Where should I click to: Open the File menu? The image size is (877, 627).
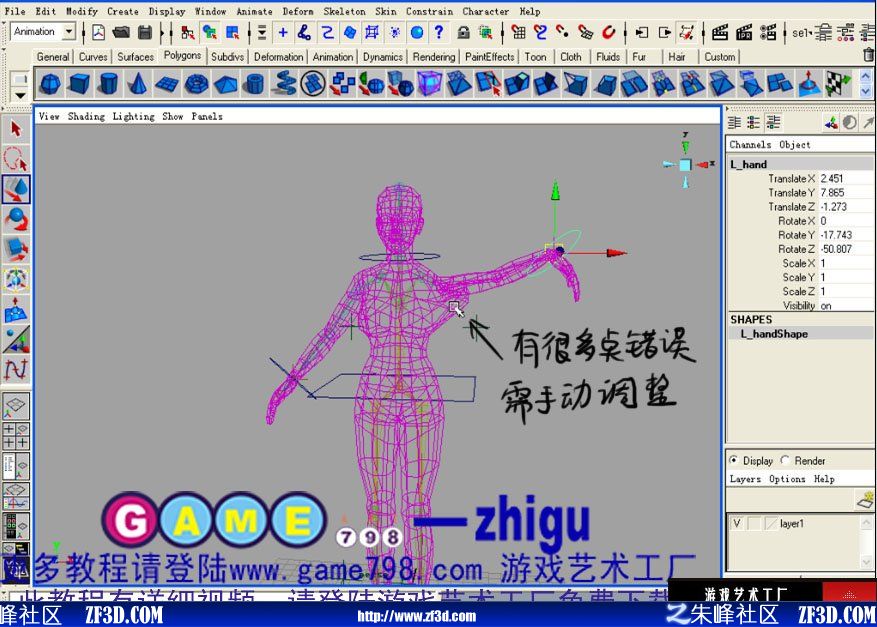click(x=15, y=11)
